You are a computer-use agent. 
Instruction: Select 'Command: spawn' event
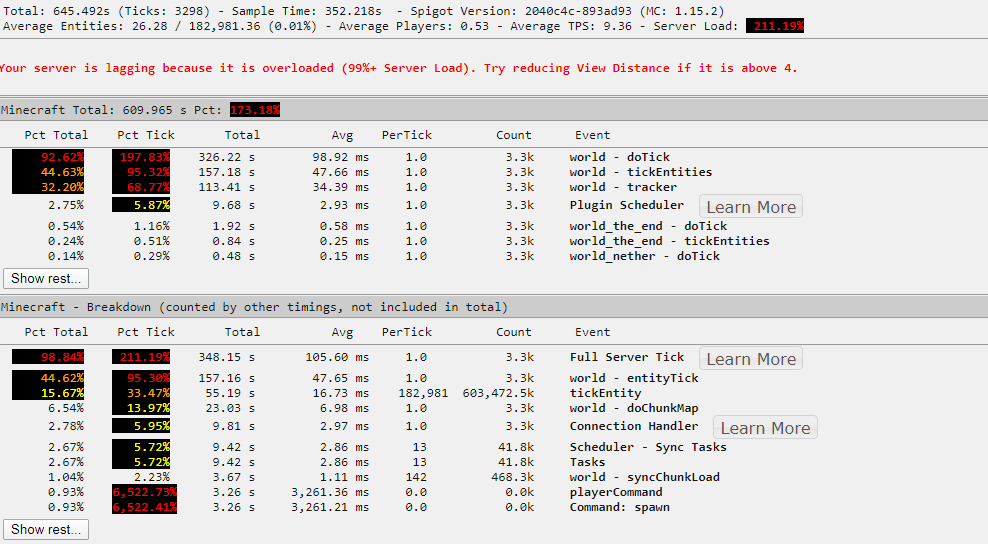pos(619,507)
